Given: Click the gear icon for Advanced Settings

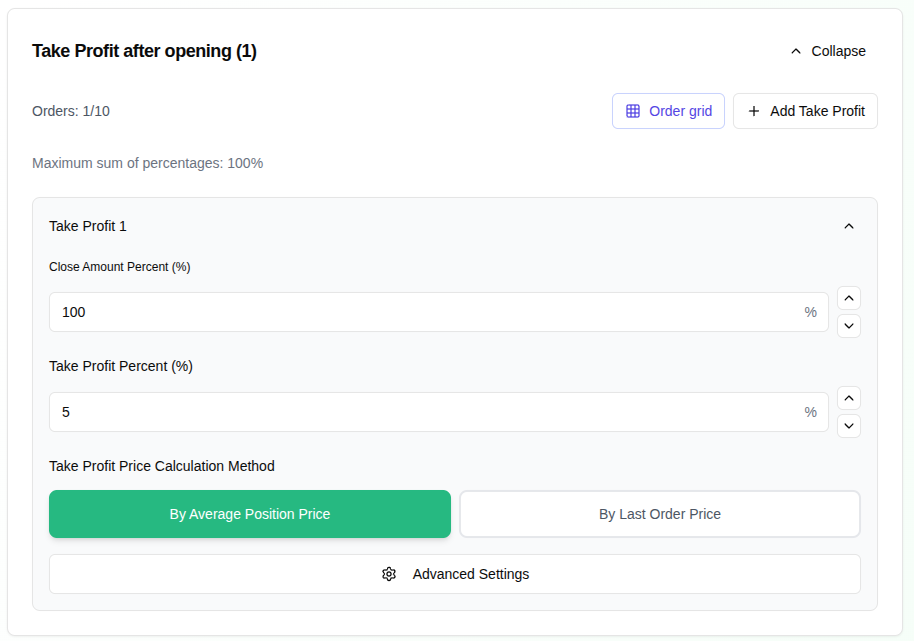Looking at the screenshot, I should tap(389, 574).
